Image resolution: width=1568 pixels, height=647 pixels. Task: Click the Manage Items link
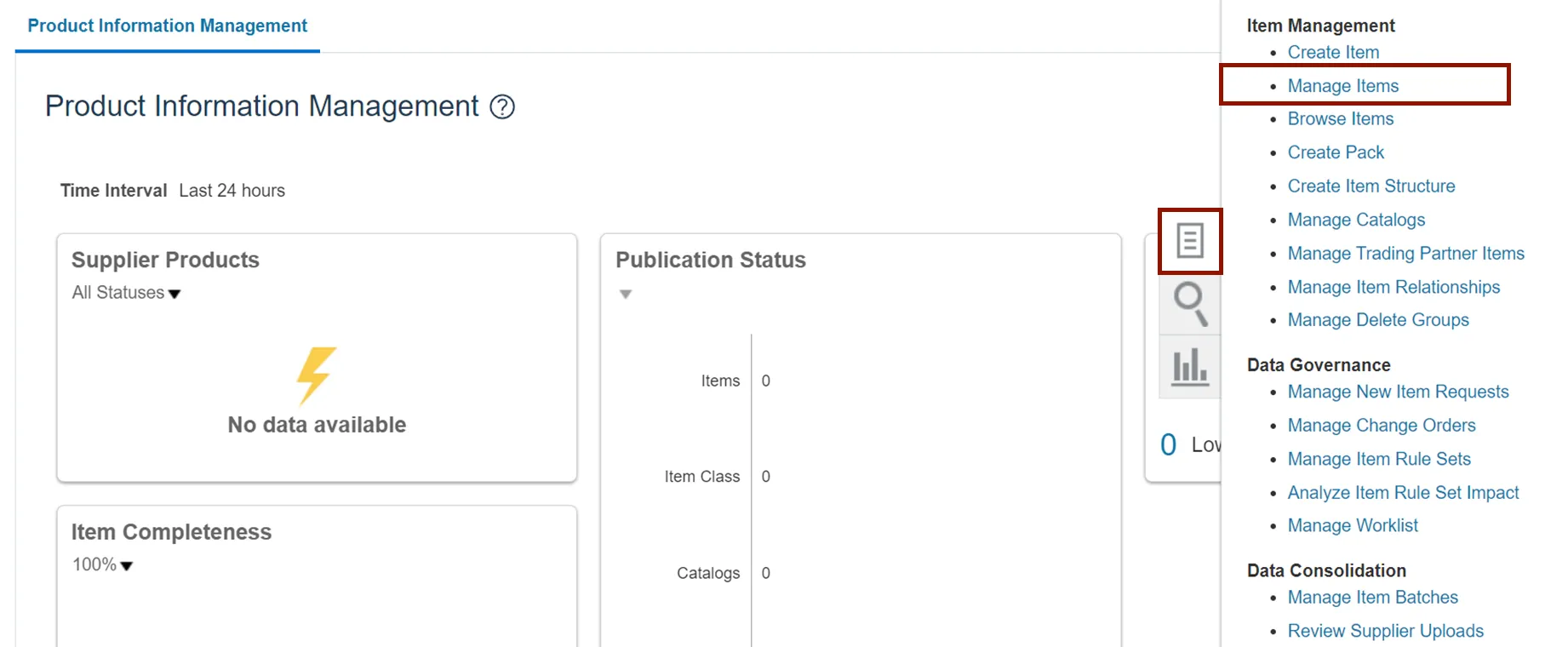pos(1342,86)
